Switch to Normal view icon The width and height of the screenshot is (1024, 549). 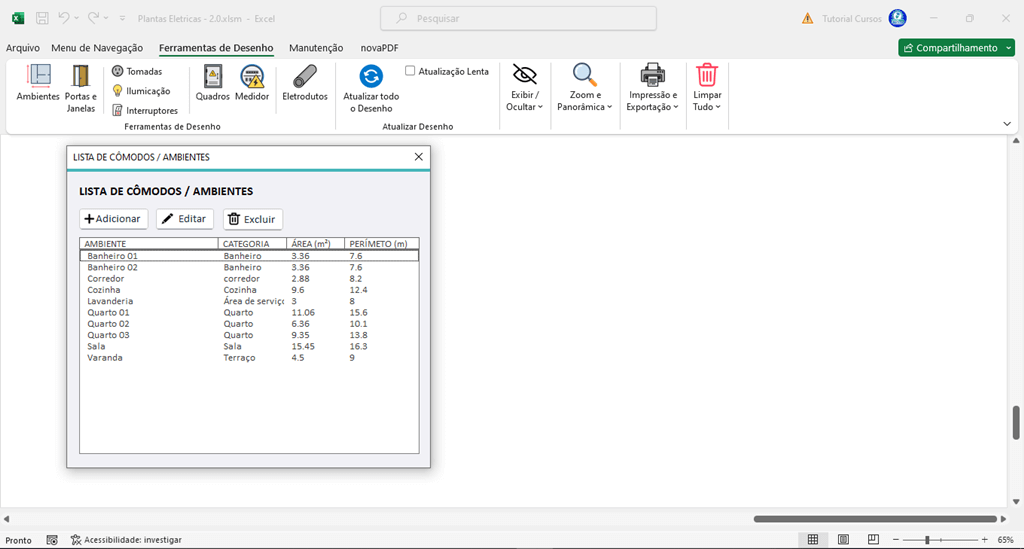[x=813, y=540]
